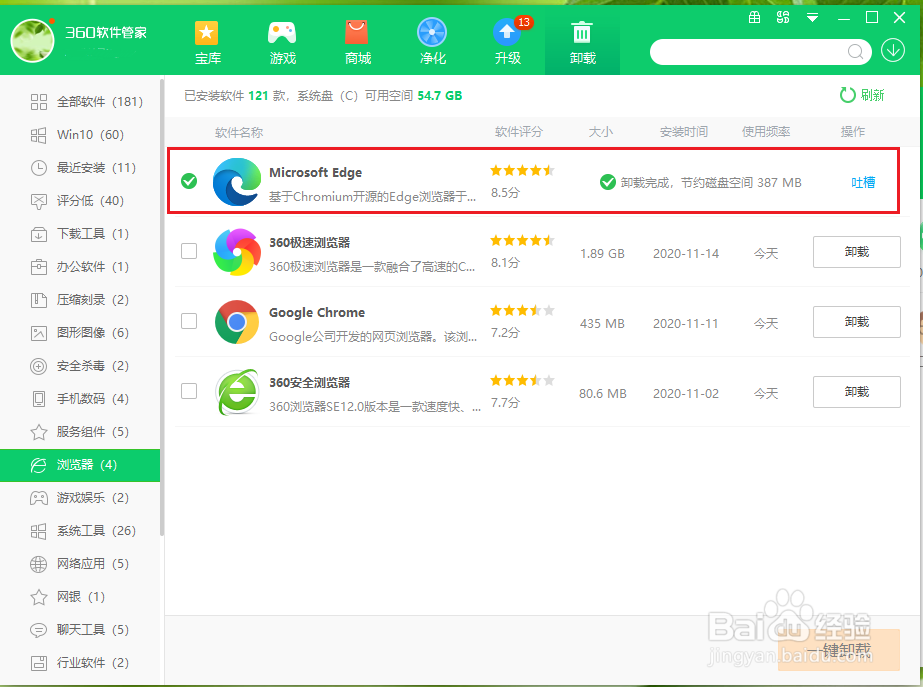
Task: Click the search magnifier icon
Action: pos(855,52)
